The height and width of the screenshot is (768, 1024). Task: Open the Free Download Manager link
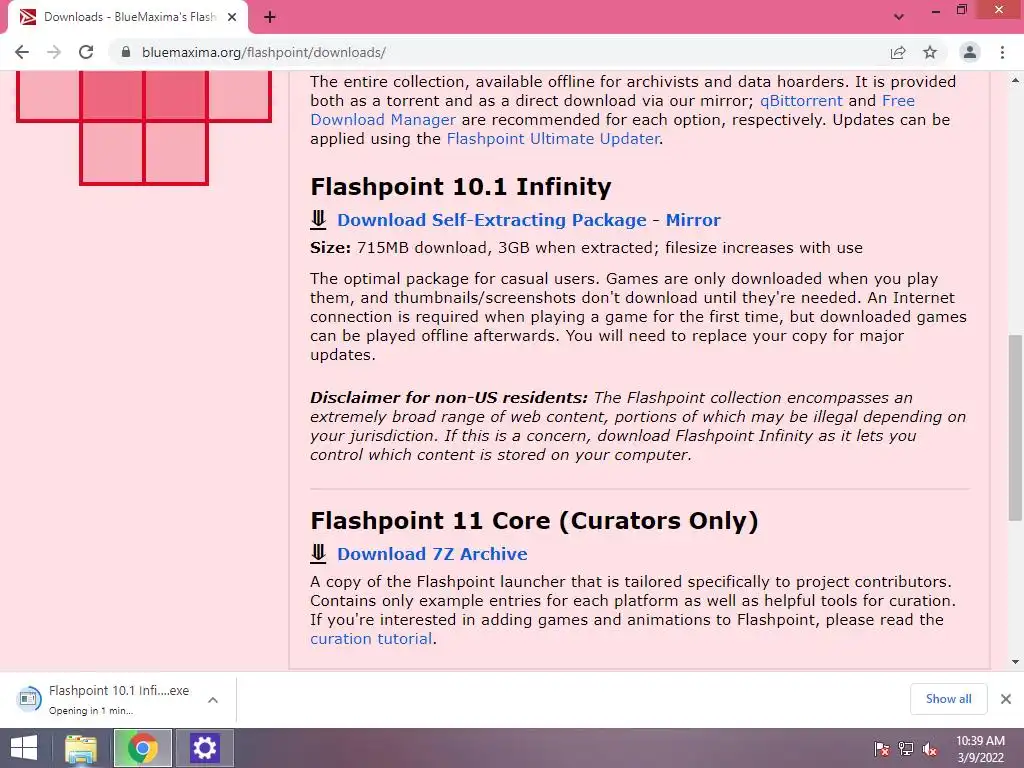pyautogui.click(x=613, y=110)
